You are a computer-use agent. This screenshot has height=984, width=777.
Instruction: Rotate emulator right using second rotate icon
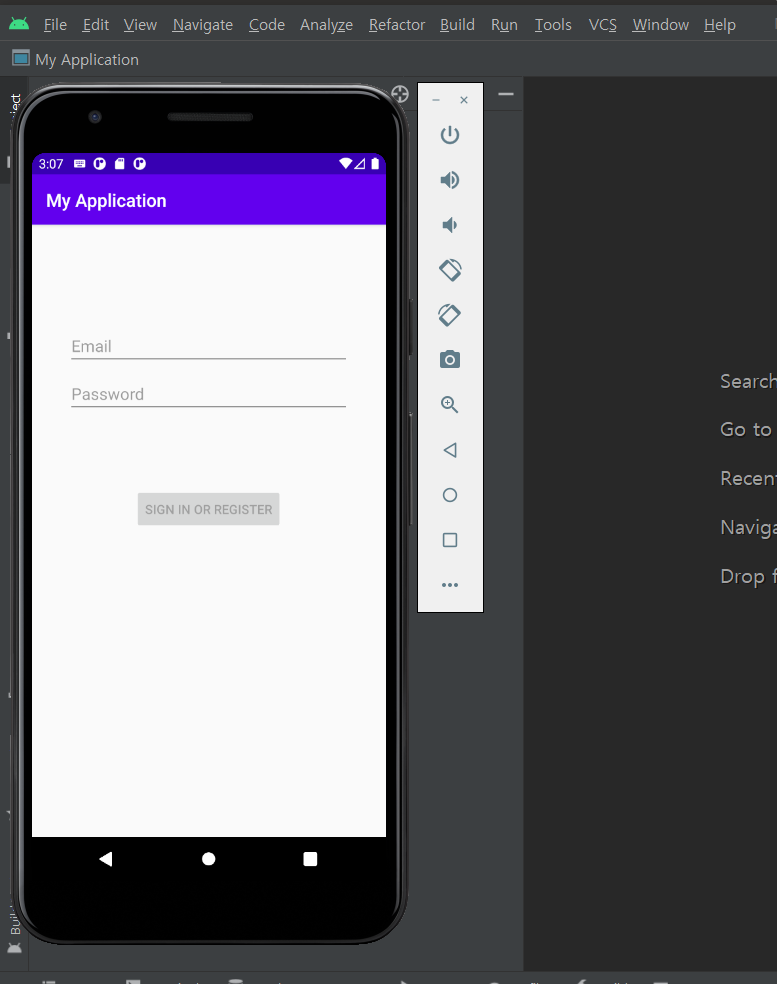coord(449,315)
